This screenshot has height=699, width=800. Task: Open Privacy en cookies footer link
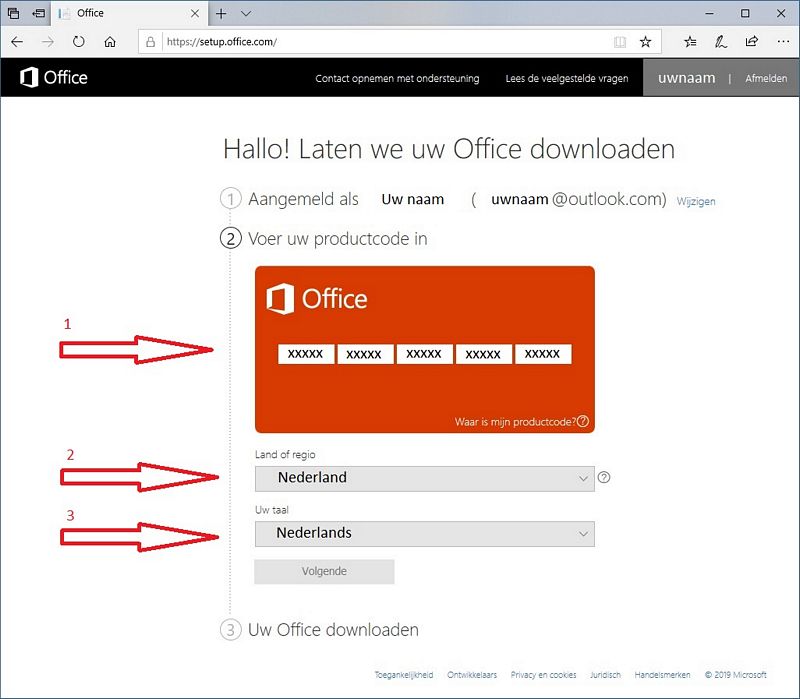point(543,675)
